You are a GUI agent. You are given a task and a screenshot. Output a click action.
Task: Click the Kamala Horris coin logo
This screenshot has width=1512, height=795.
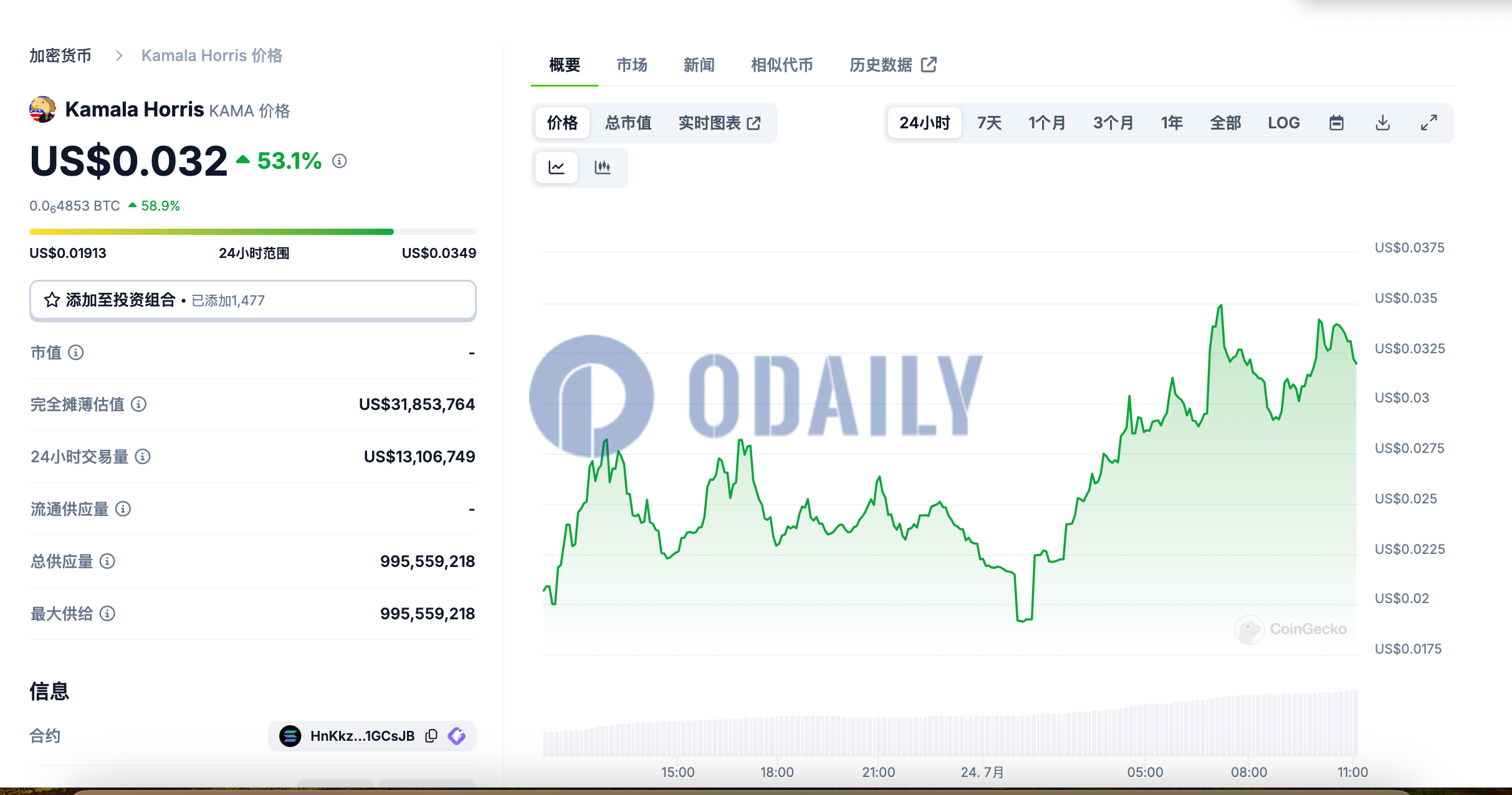click(x=42, y=110)
